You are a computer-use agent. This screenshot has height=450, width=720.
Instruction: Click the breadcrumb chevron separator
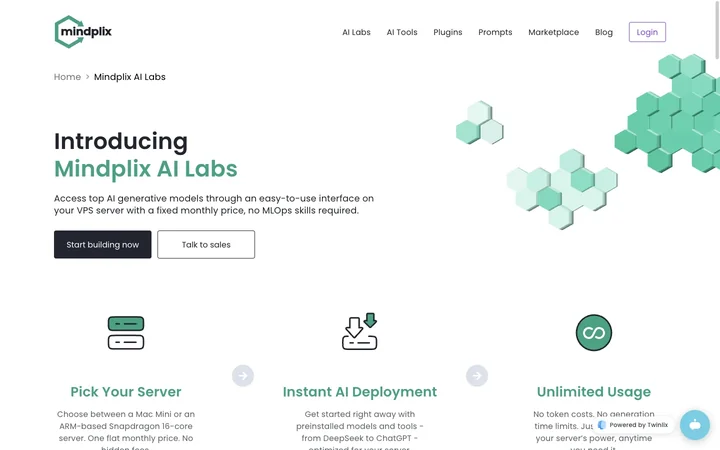(x=87, y=77)
